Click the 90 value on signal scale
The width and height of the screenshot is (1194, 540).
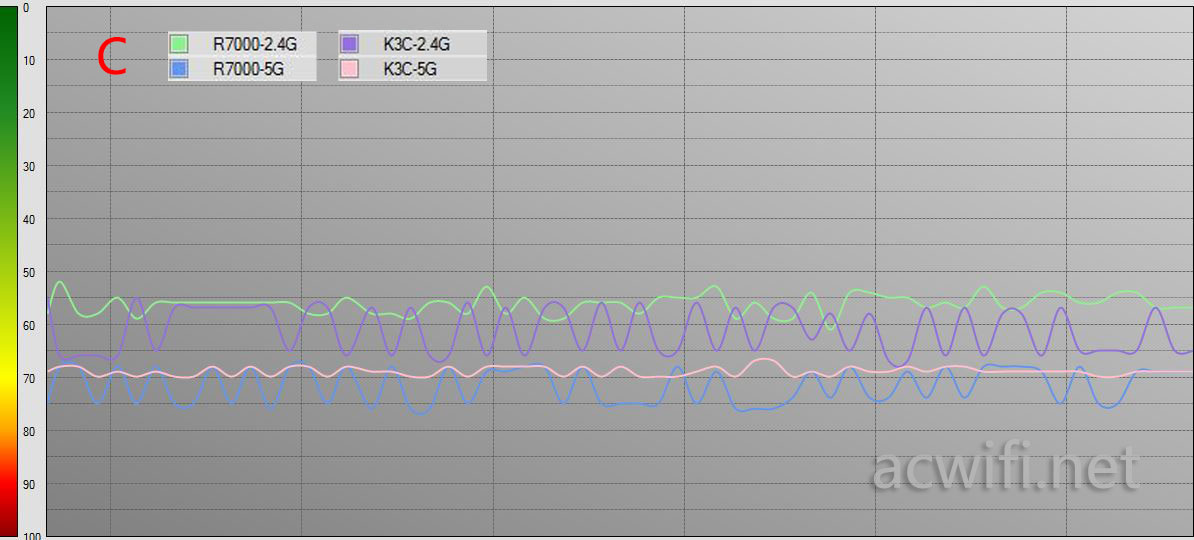29,484
